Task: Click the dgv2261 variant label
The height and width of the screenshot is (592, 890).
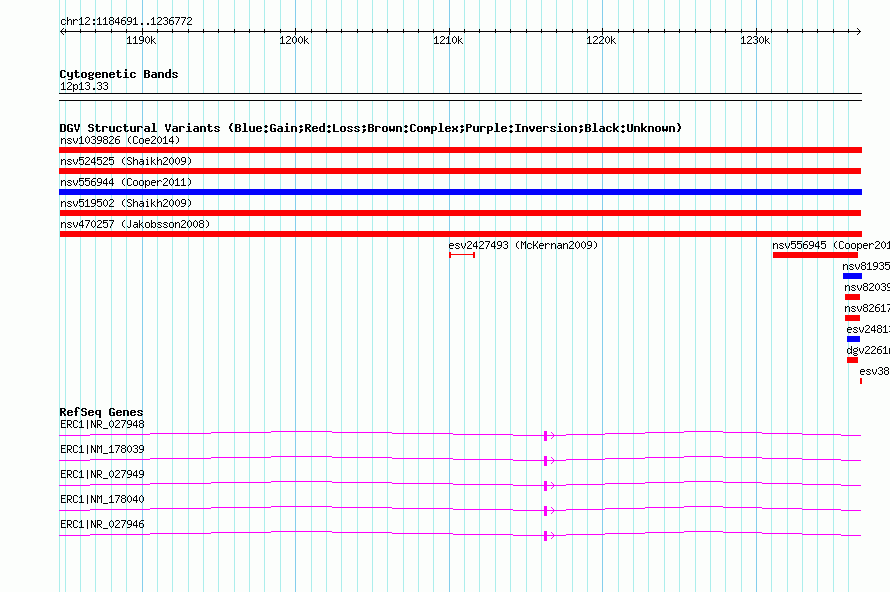Action: [x=868, y=350]
